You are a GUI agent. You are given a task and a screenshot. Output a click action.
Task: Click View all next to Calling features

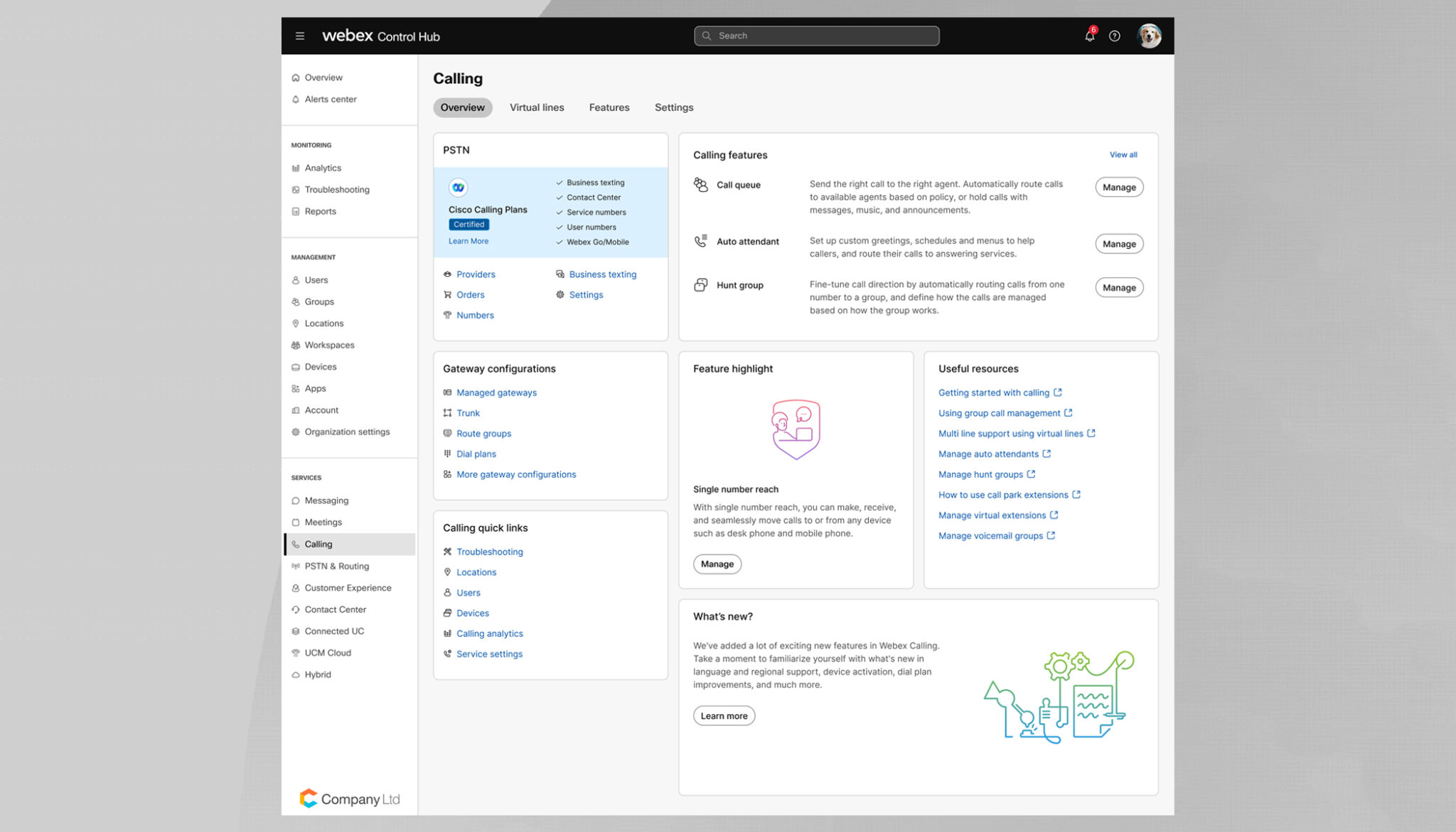coord(1123,154)
